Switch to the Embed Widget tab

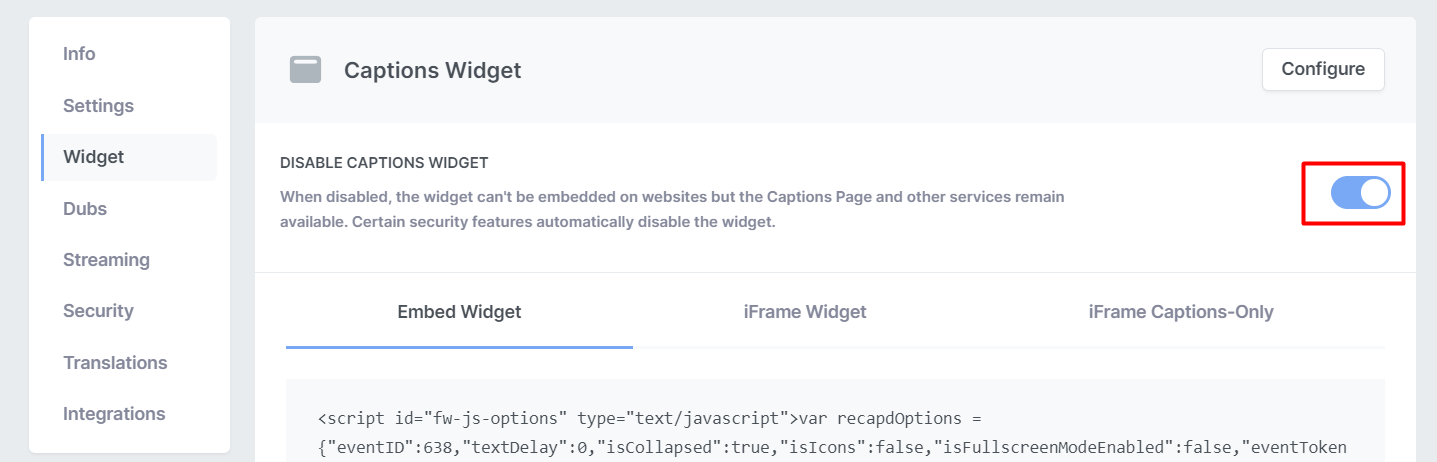[x=459, y=312]
